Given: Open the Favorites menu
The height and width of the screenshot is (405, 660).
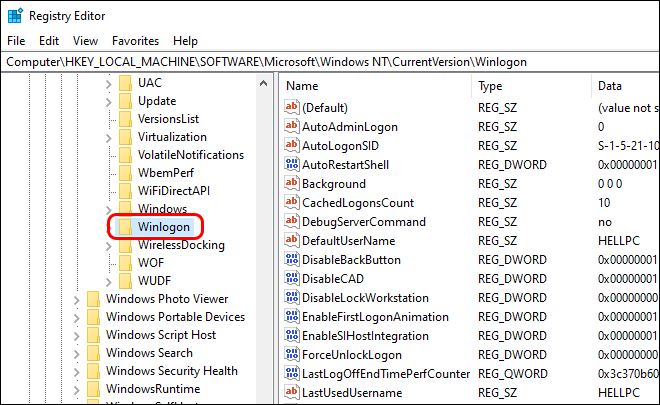Looking at the screenshot, I should [136, 41].
